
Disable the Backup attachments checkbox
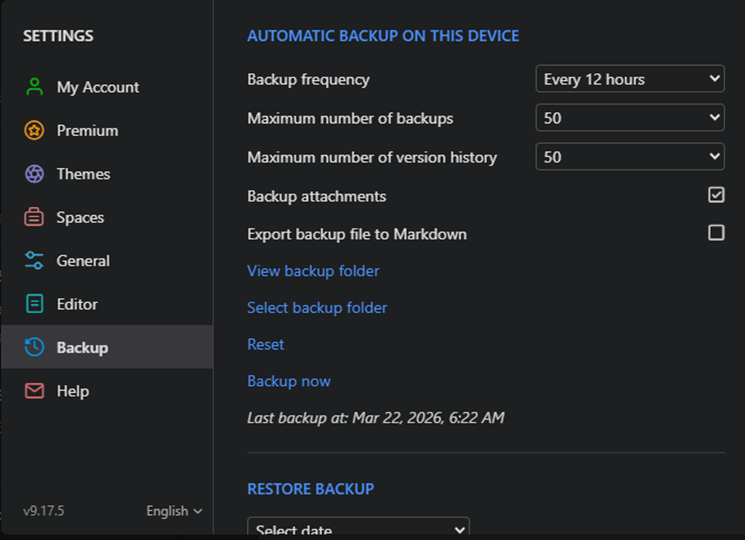point(716,195)
